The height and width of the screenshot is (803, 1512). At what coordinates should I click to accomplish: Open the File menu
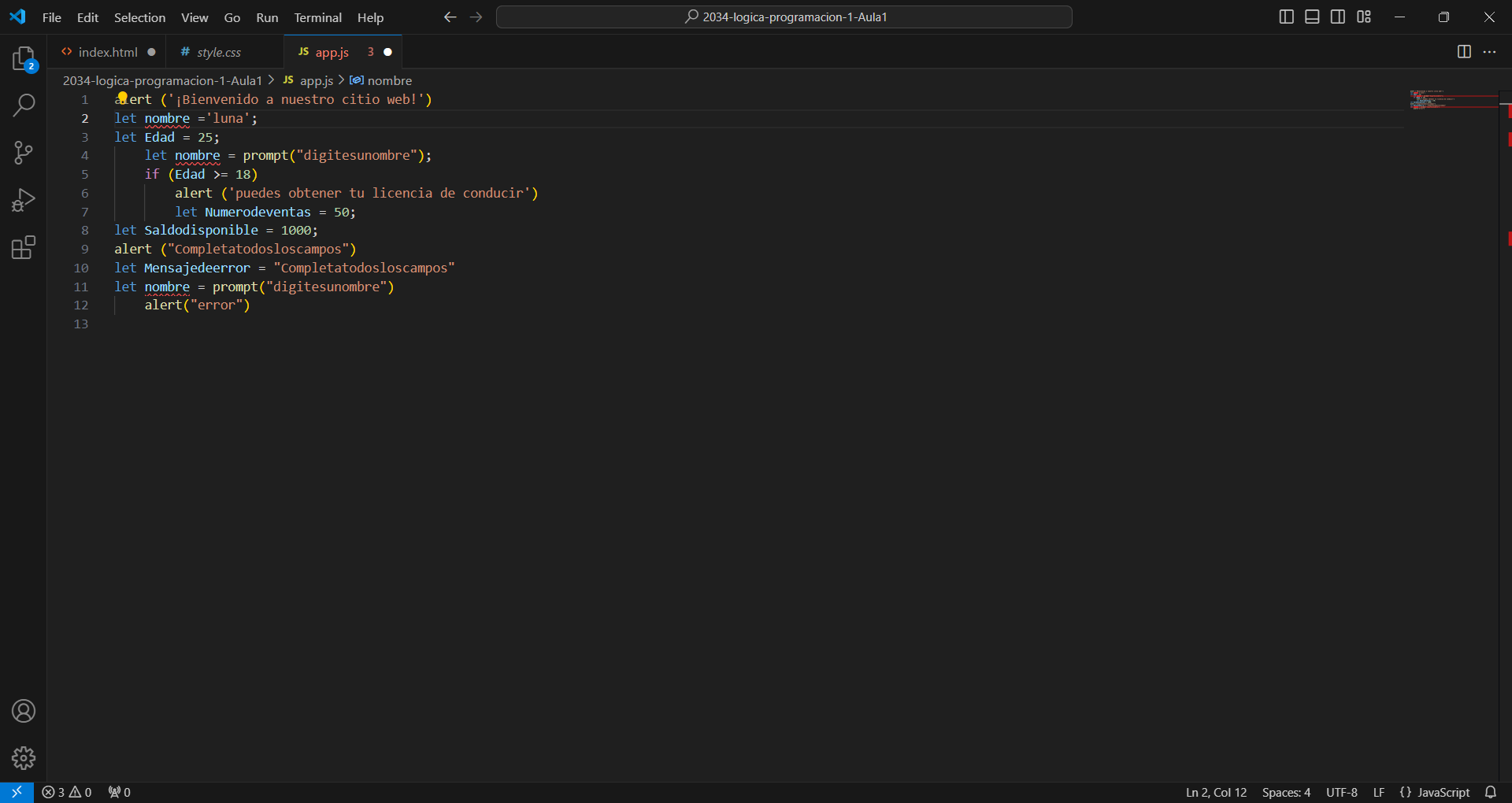(x=52, y=17)
